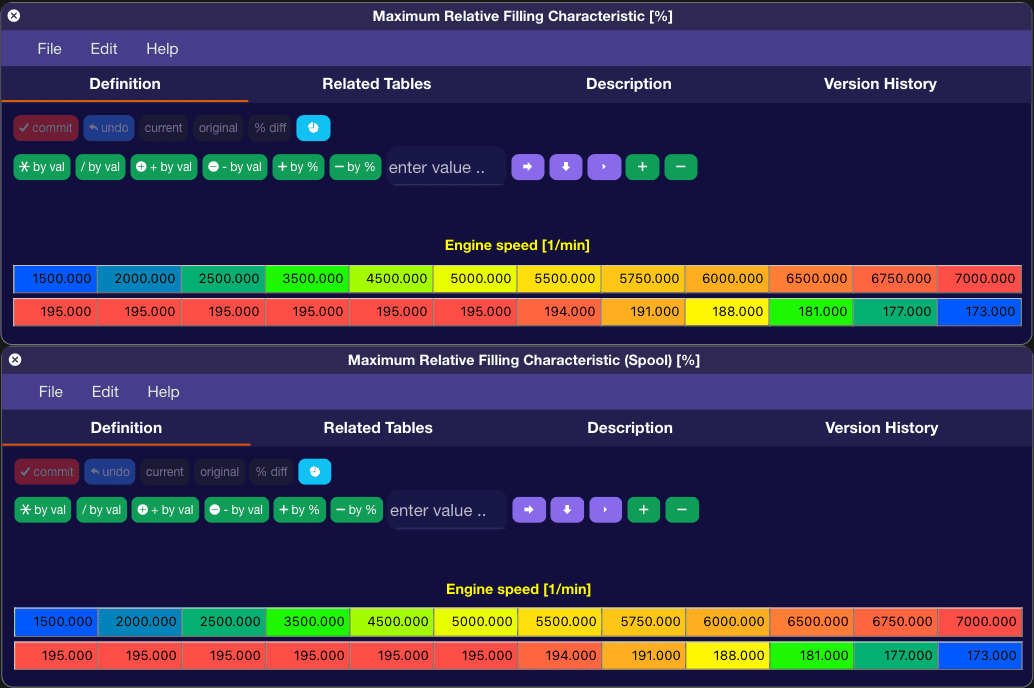Click undo button in top window
Screen dimensions: 1034x688
[109, 128]
